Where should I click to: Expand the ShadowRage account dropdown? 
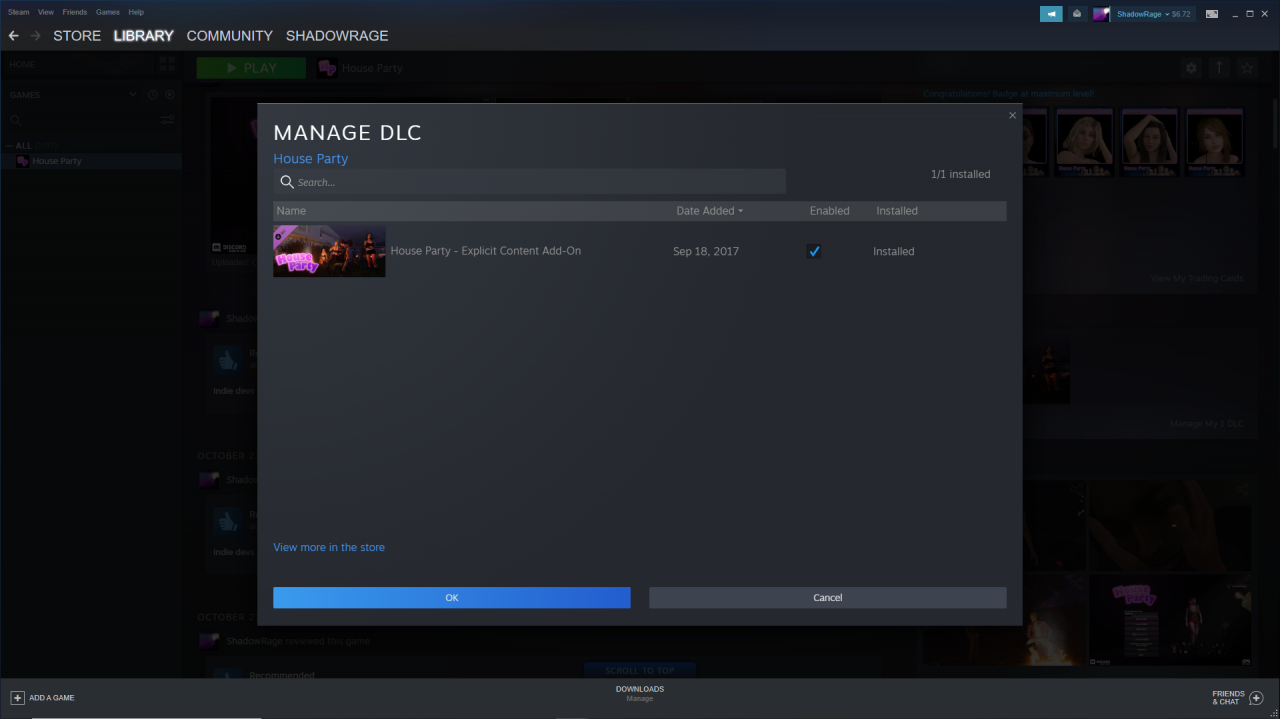coord(1166,14)
